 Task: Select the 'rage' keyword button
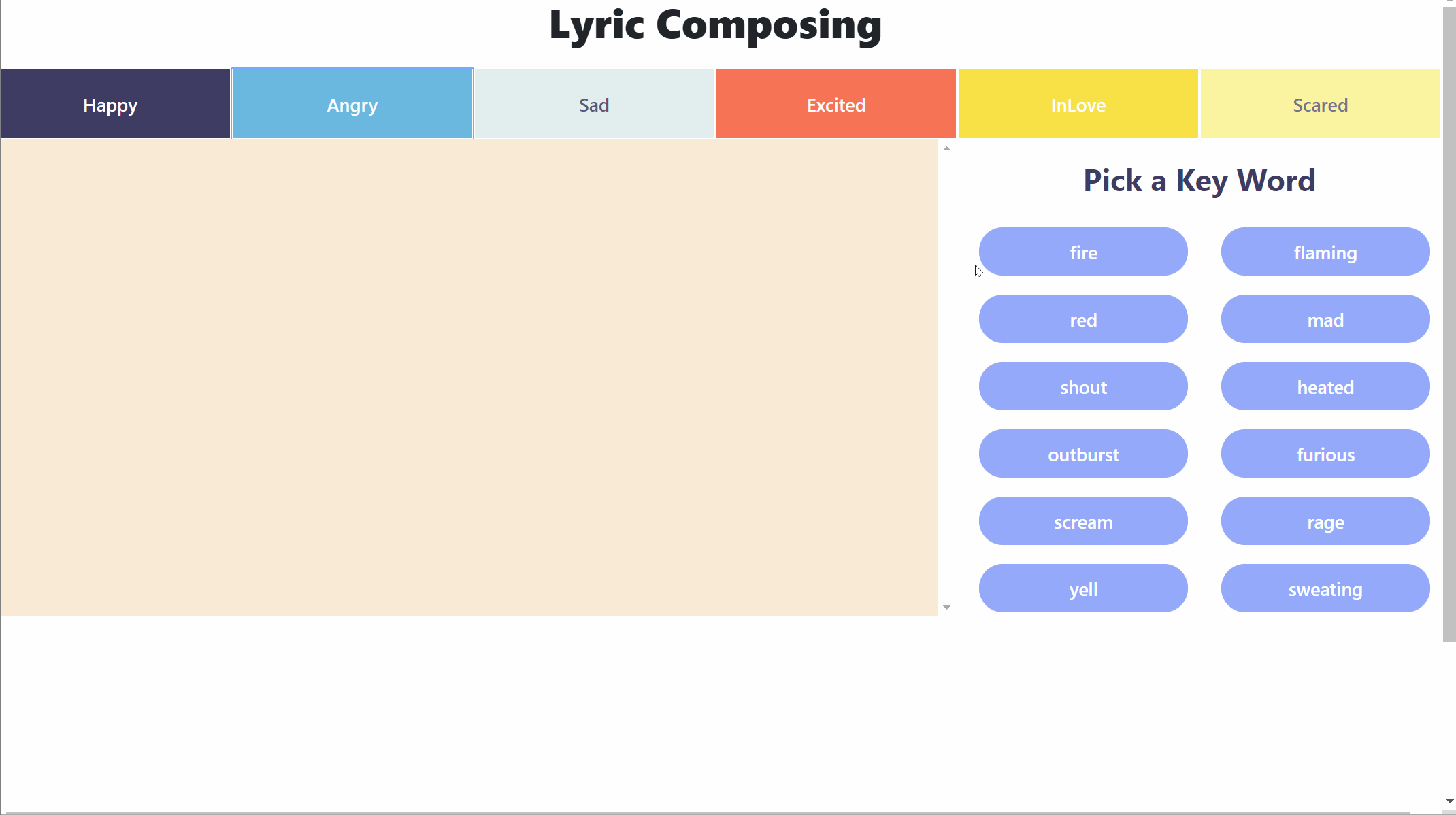(x=1326, y=522)
